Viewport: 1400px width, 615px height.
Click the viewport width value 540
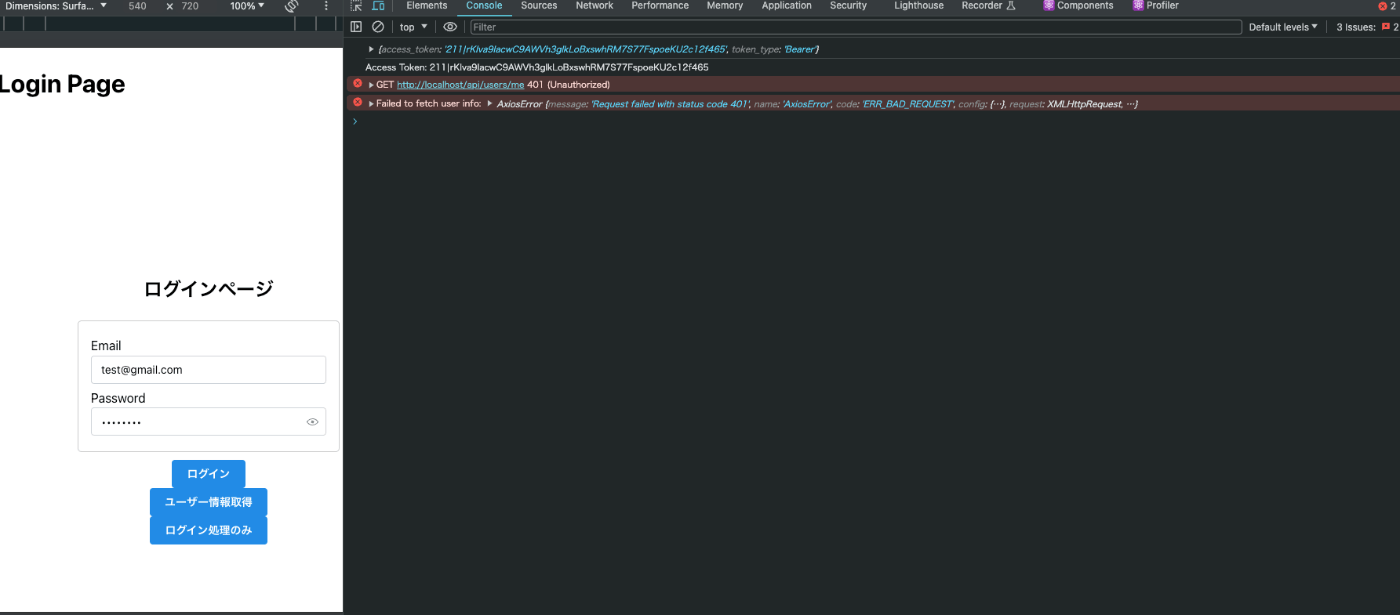(138, 6)
